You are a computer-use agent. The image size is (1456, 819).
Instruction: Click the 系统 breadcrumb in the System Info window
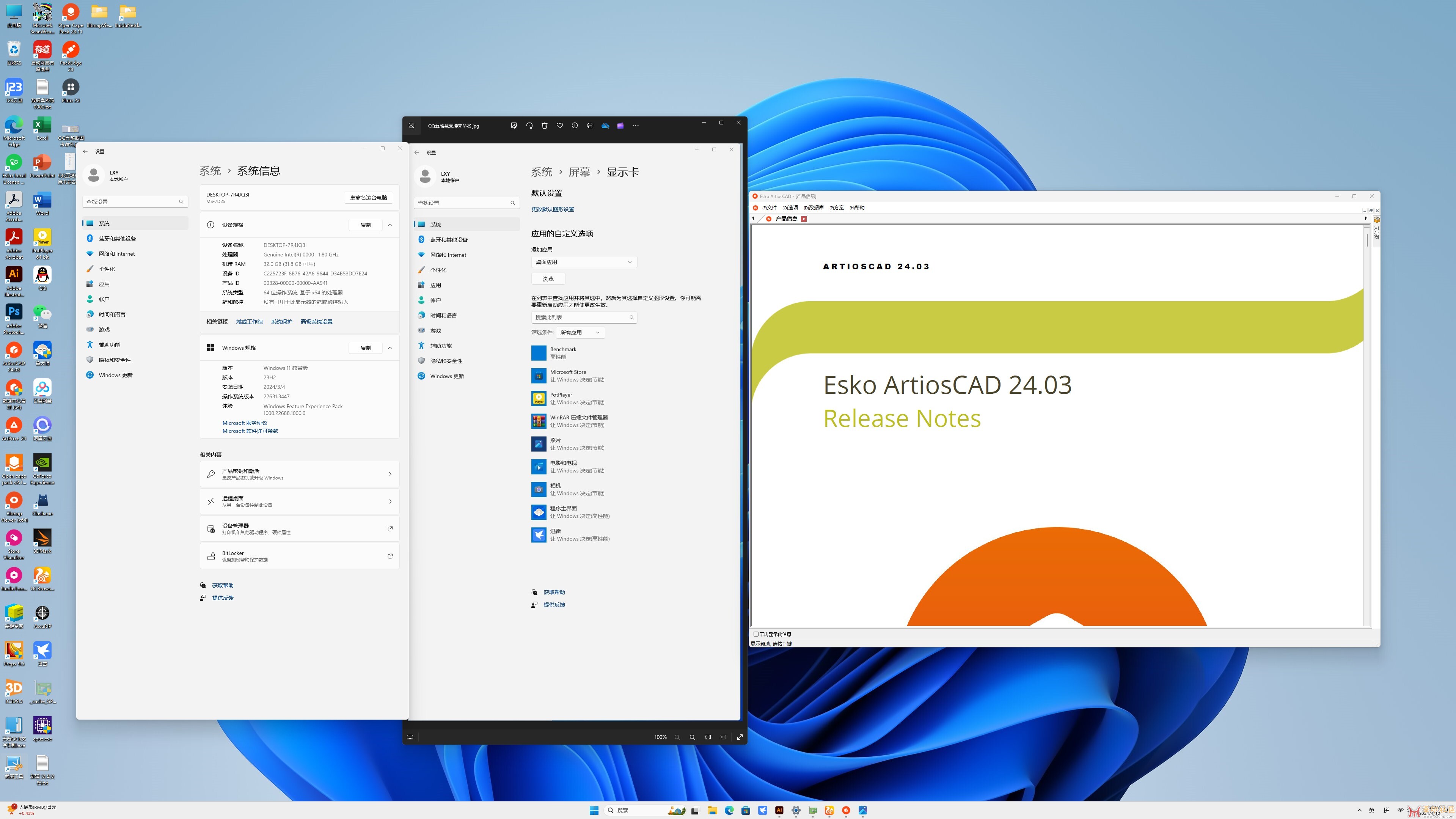point(210,171)
